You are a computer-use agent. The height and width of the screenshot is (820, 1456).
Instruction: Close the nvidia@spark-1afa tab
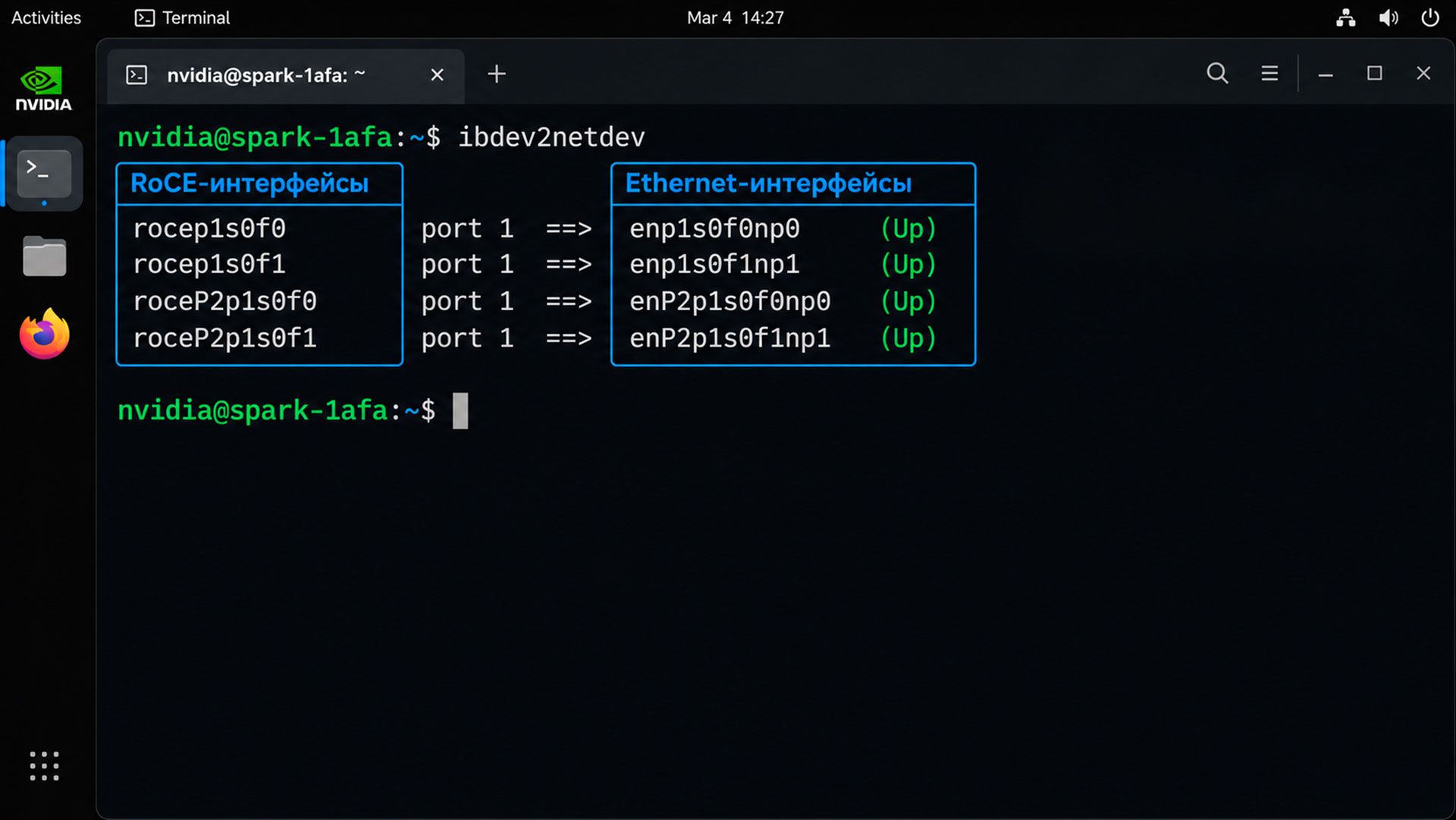(x=437, y=75)
